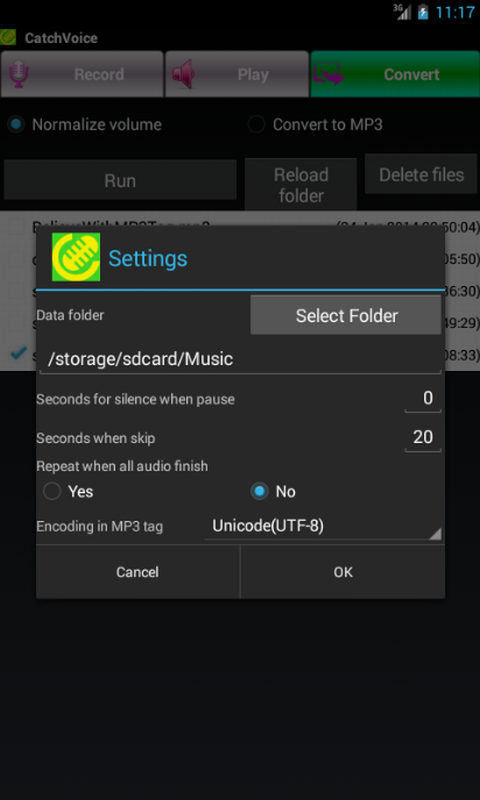Edit the seconds when skip value 20

(423, 437)
